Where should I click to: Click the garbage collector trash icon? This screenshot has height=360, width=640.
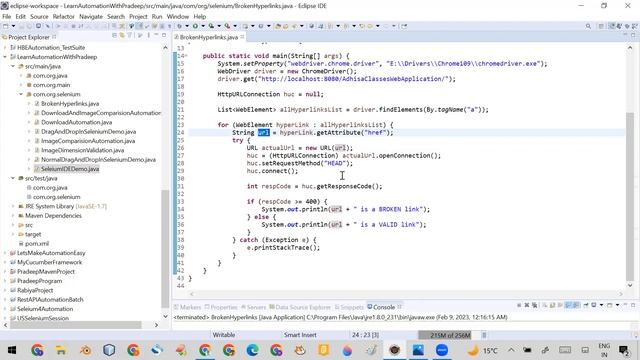(484, 335)
